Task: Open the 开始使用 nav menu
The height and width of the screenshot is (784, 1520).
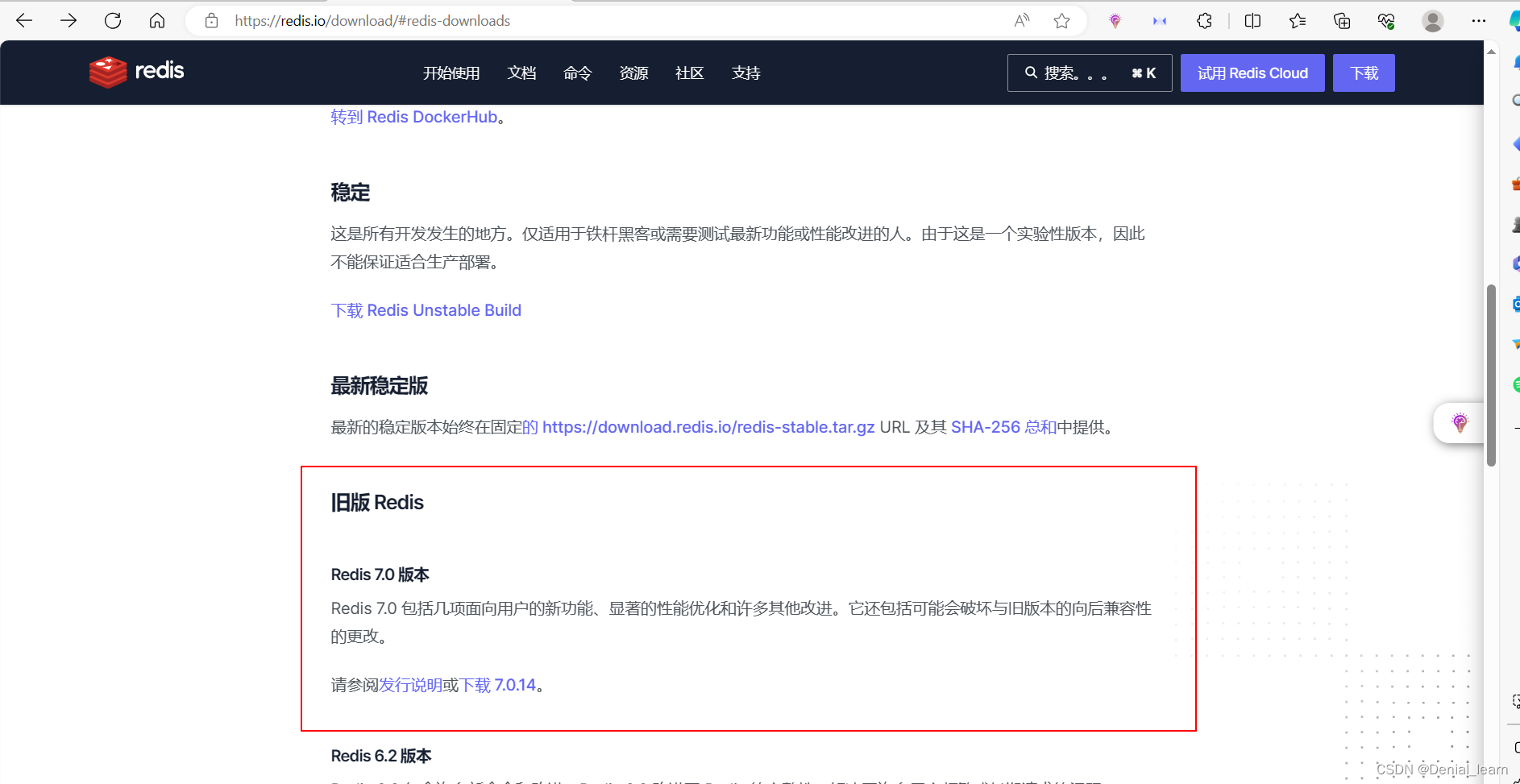Action: (x=451, y=73)
